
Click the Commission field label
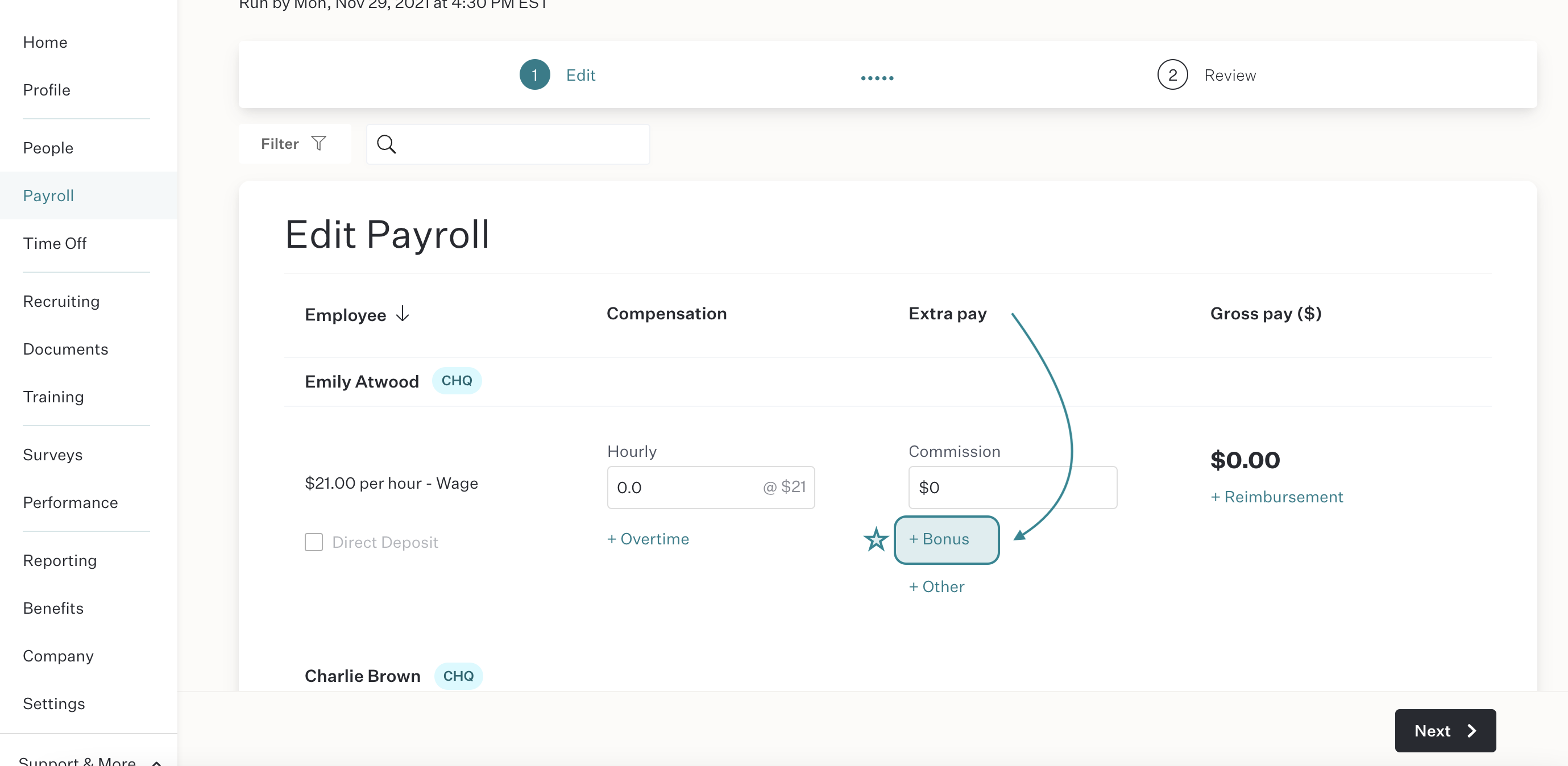click(954, 451)
